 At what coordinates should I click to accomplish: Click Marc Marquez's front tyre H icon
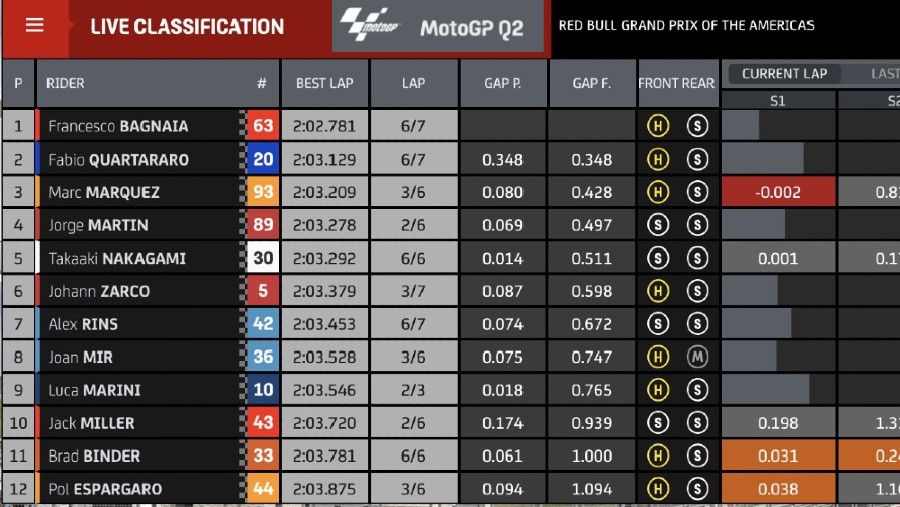[658, 192]
